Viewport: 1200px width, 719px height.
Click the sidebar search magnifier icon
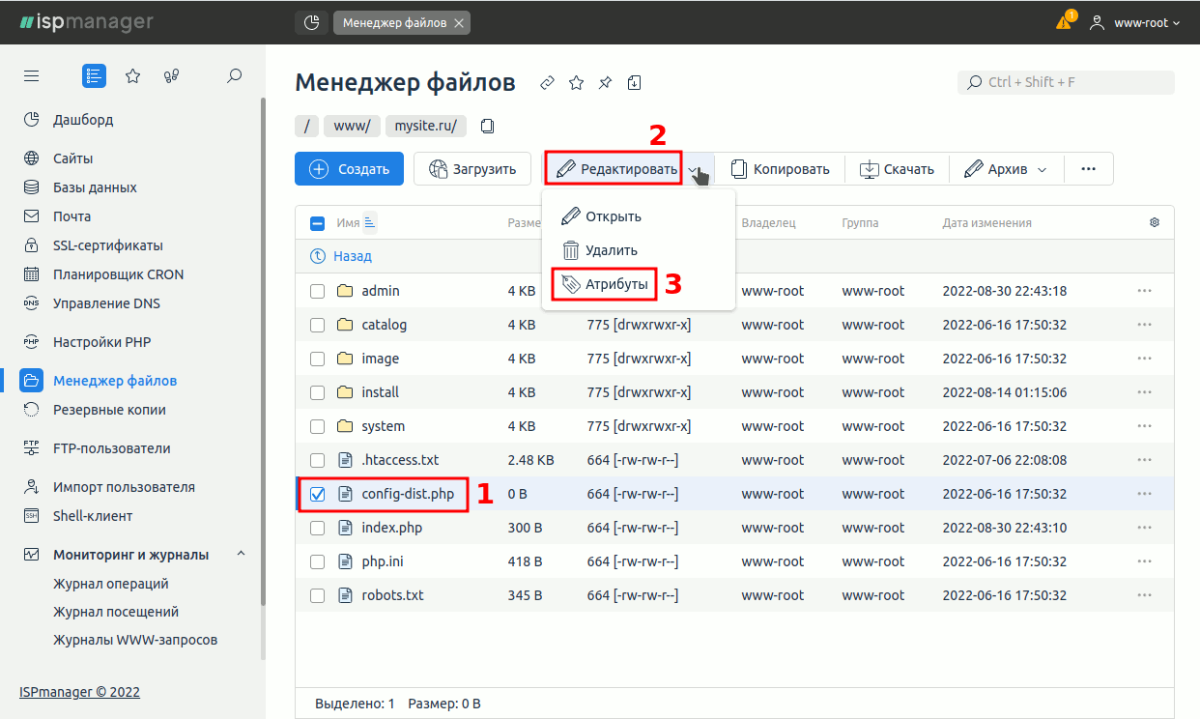[x=234, y=76]
